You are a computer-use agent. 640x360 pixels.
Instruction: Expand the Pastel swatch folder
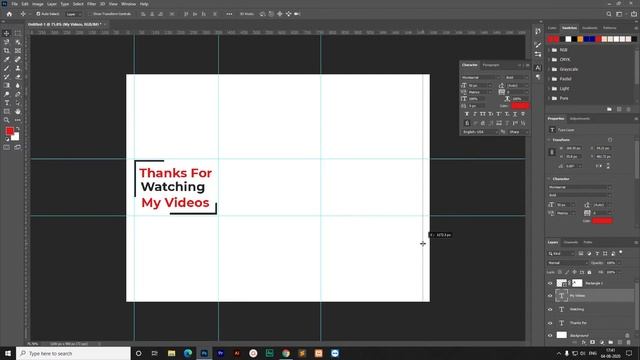[x=549, y=79]
